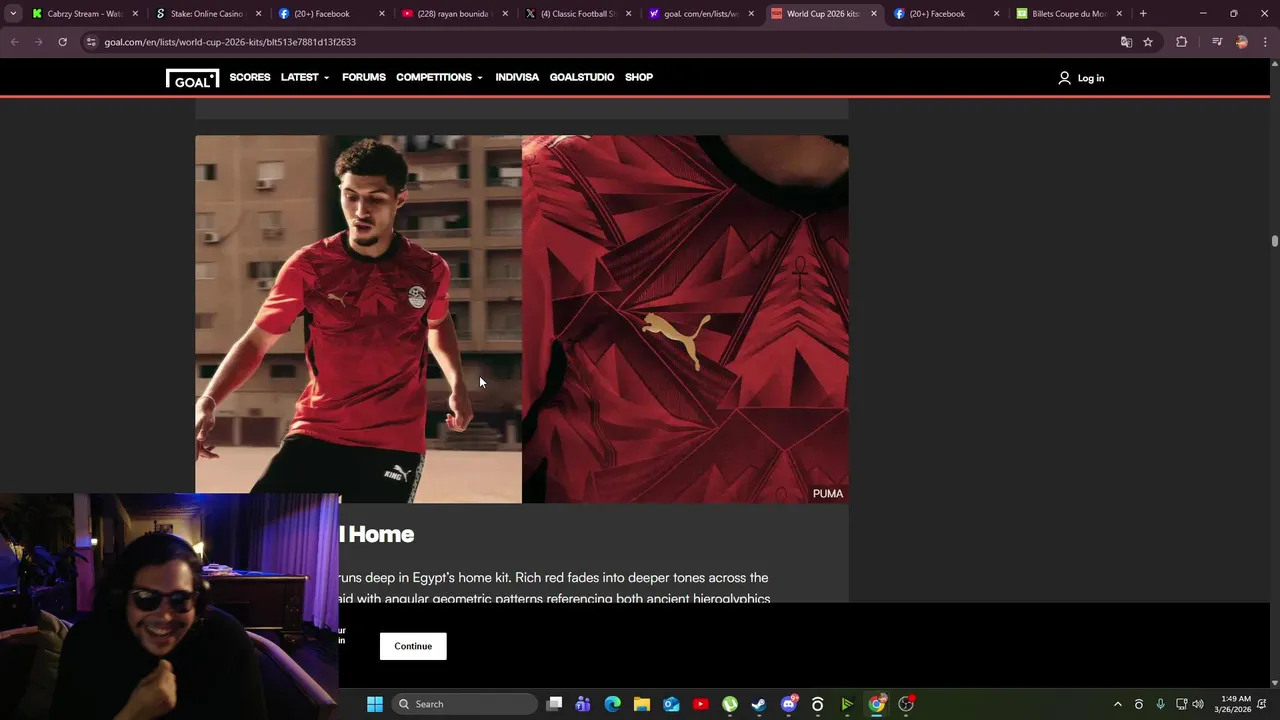1280x720 pixels.
Task: Open the clock showing 1:49 AM
Action: [x=1233, y=704]
